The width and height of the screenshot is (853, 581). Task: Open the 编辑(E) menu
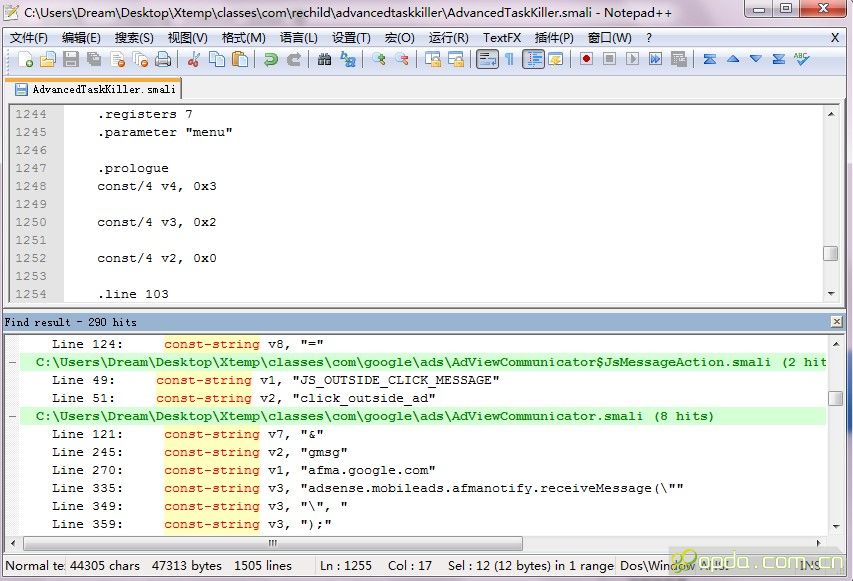[81, 38]
